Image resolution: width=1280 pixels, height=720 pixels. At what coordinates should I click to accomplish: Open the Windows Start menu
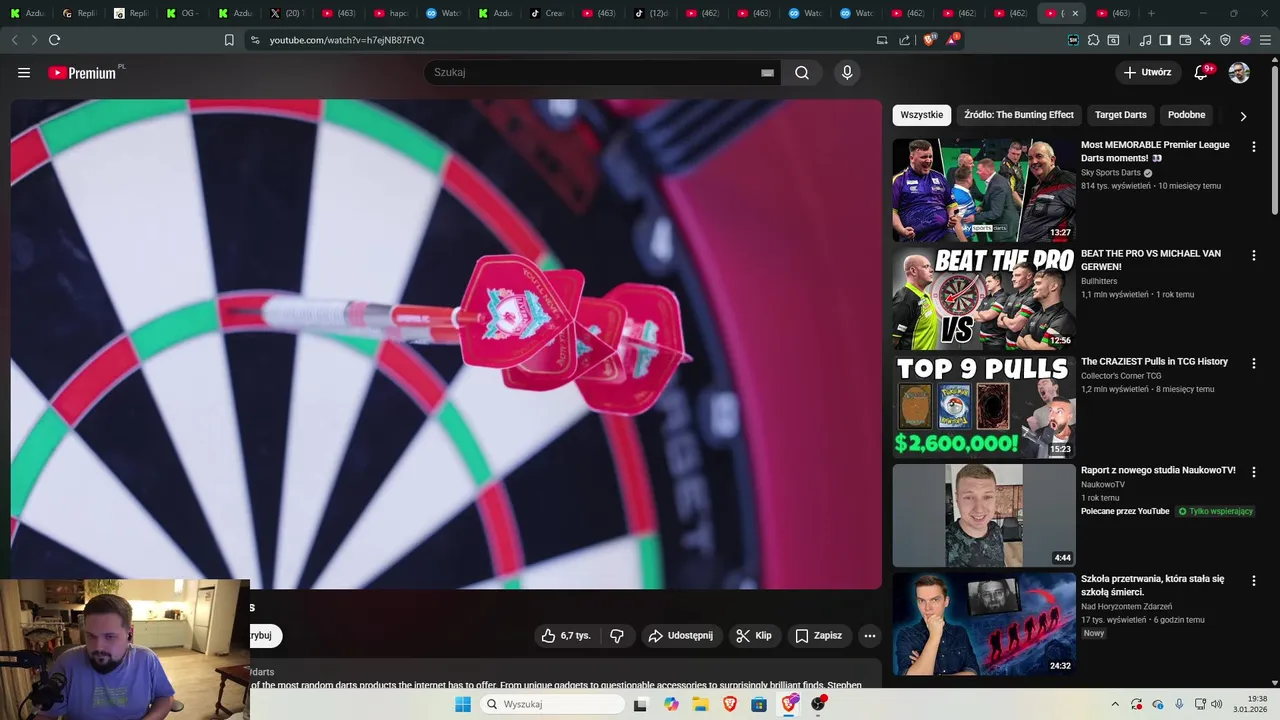pos(463,704)
